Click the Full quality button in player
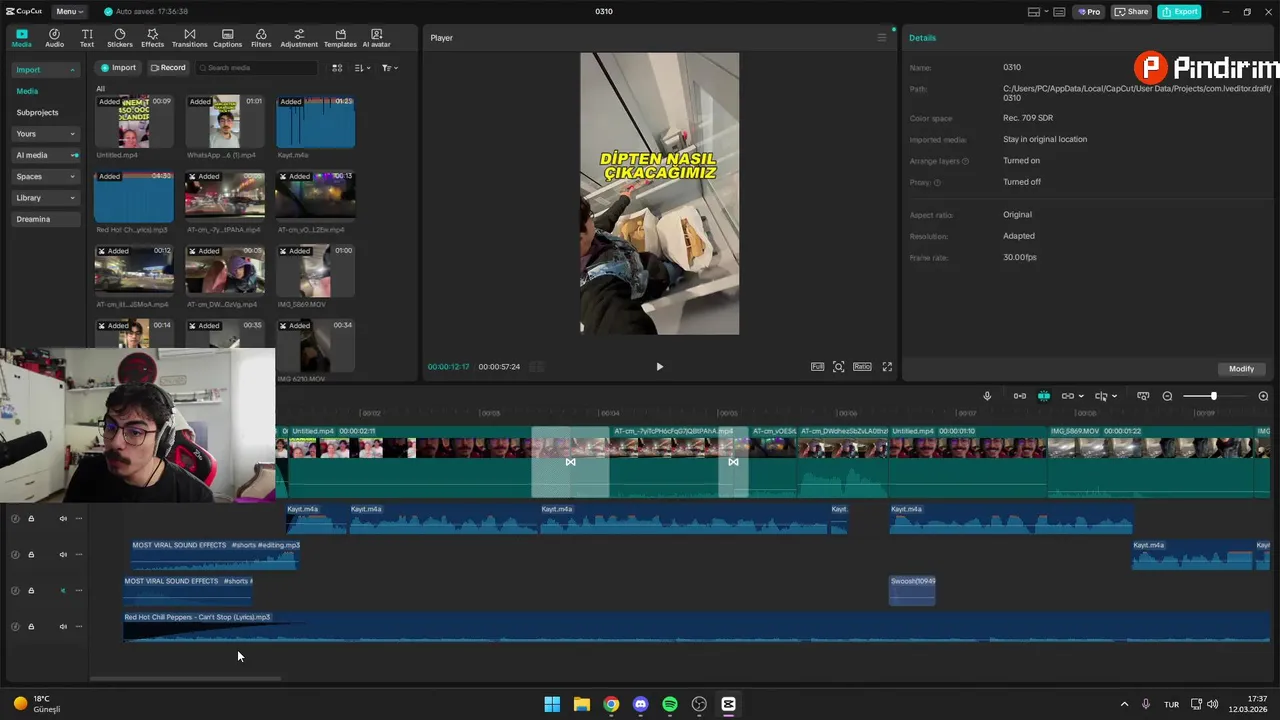This screenshot has height=720, width=1280. coord(817,367)
